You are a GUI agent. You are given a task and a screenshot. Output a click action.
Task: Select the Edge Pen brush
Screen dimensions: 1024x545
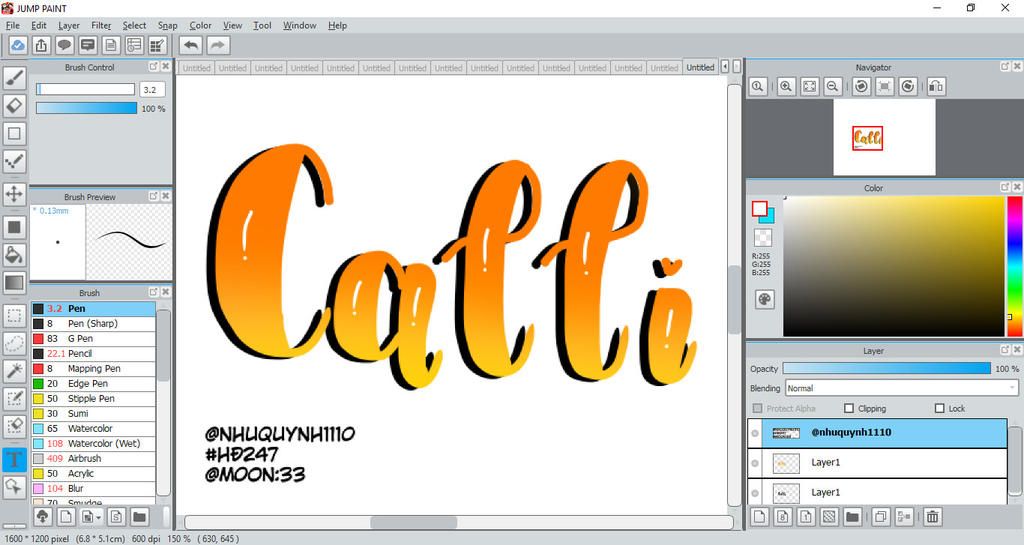[93, 384]
